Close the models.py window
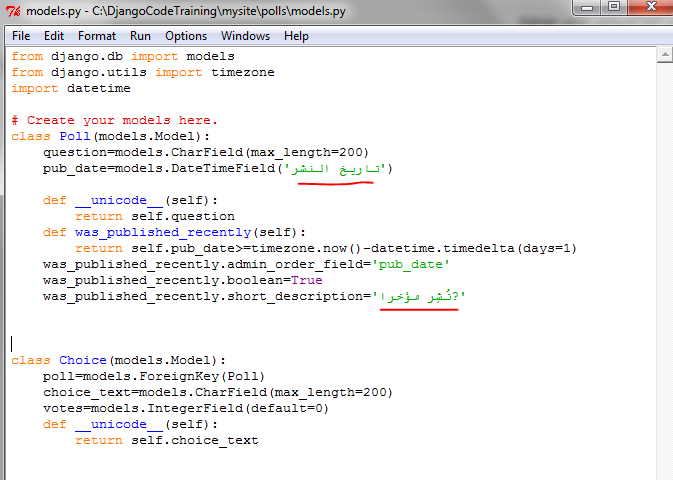 coord(651,7)
